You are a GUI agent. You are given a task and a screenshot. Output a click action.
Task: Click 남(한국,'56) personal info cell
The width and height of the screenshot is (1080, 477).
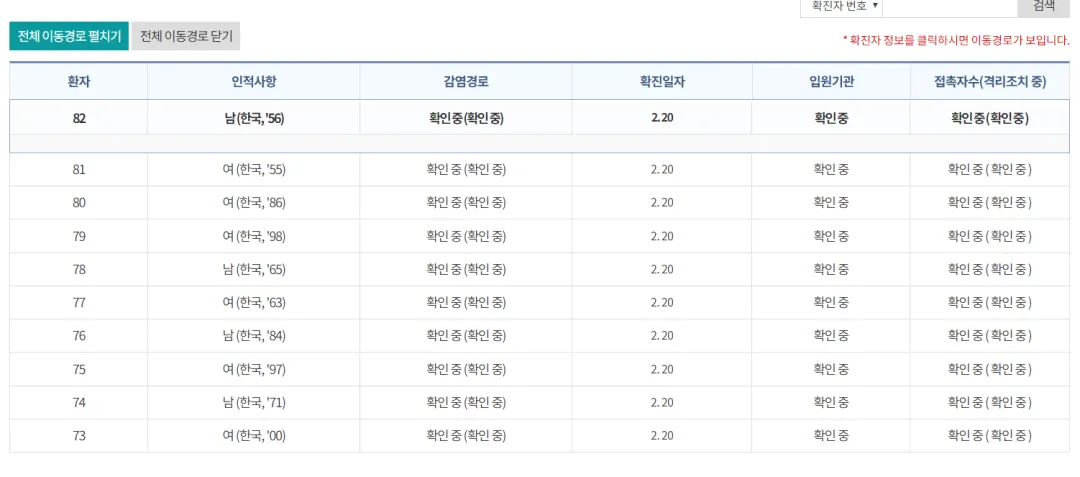pyautogui.click(x=253, y=118)
